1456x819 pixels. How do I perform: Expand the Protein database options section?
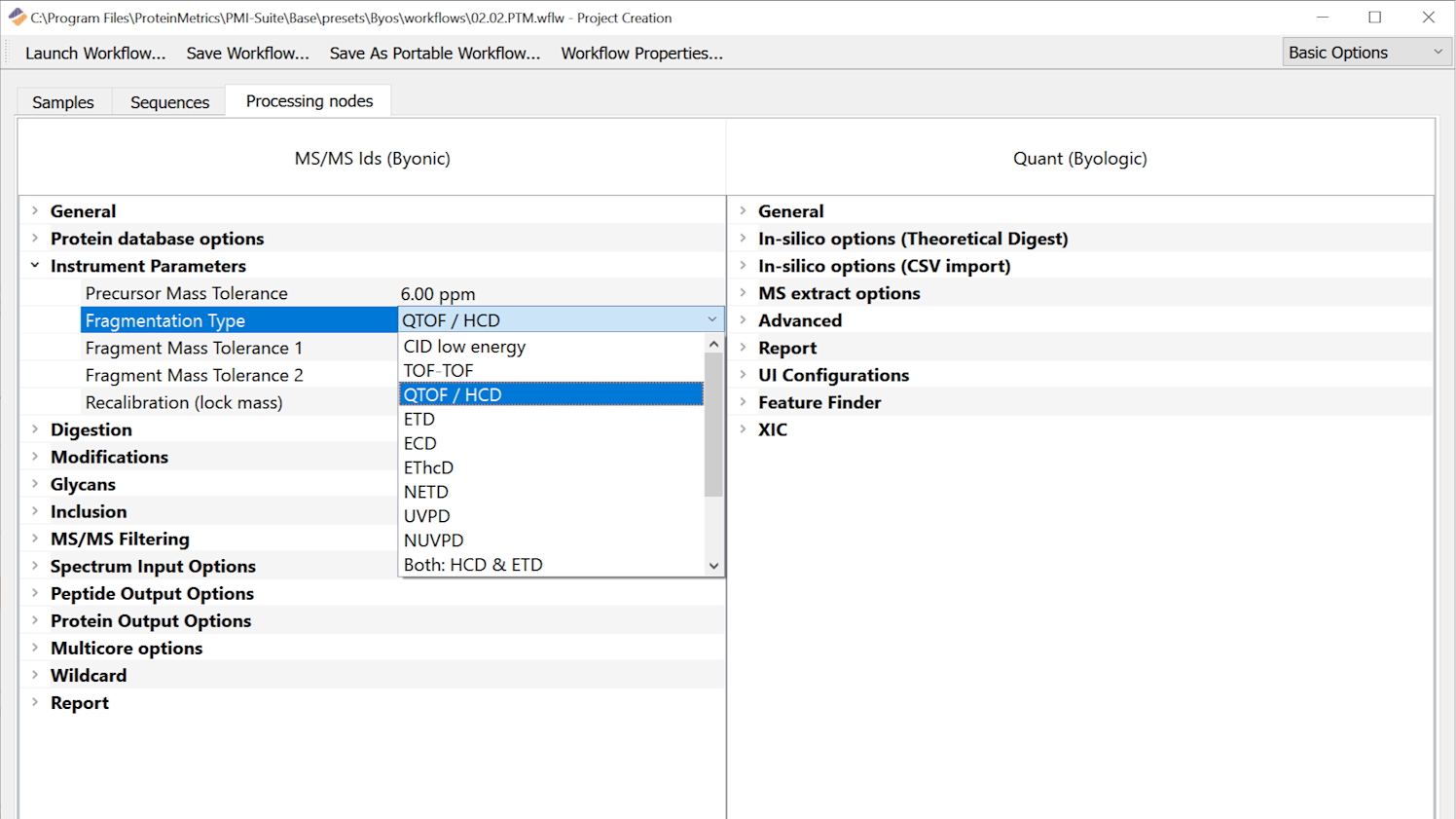pos(35,239)
